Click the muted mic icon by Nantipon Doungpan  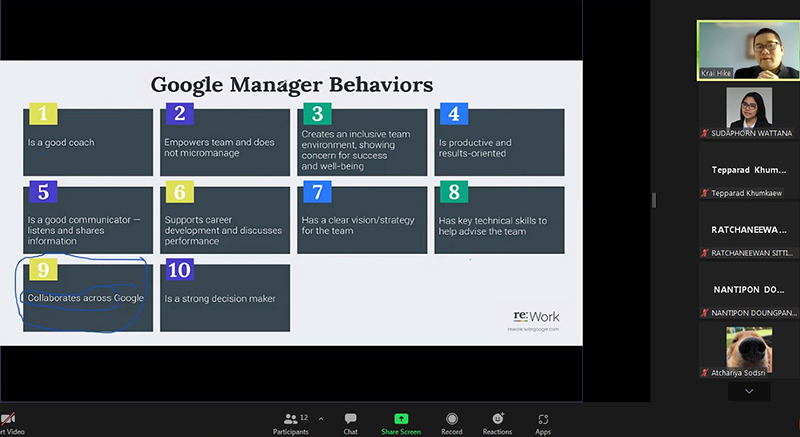pyautogui.click(x=705, y=313)
